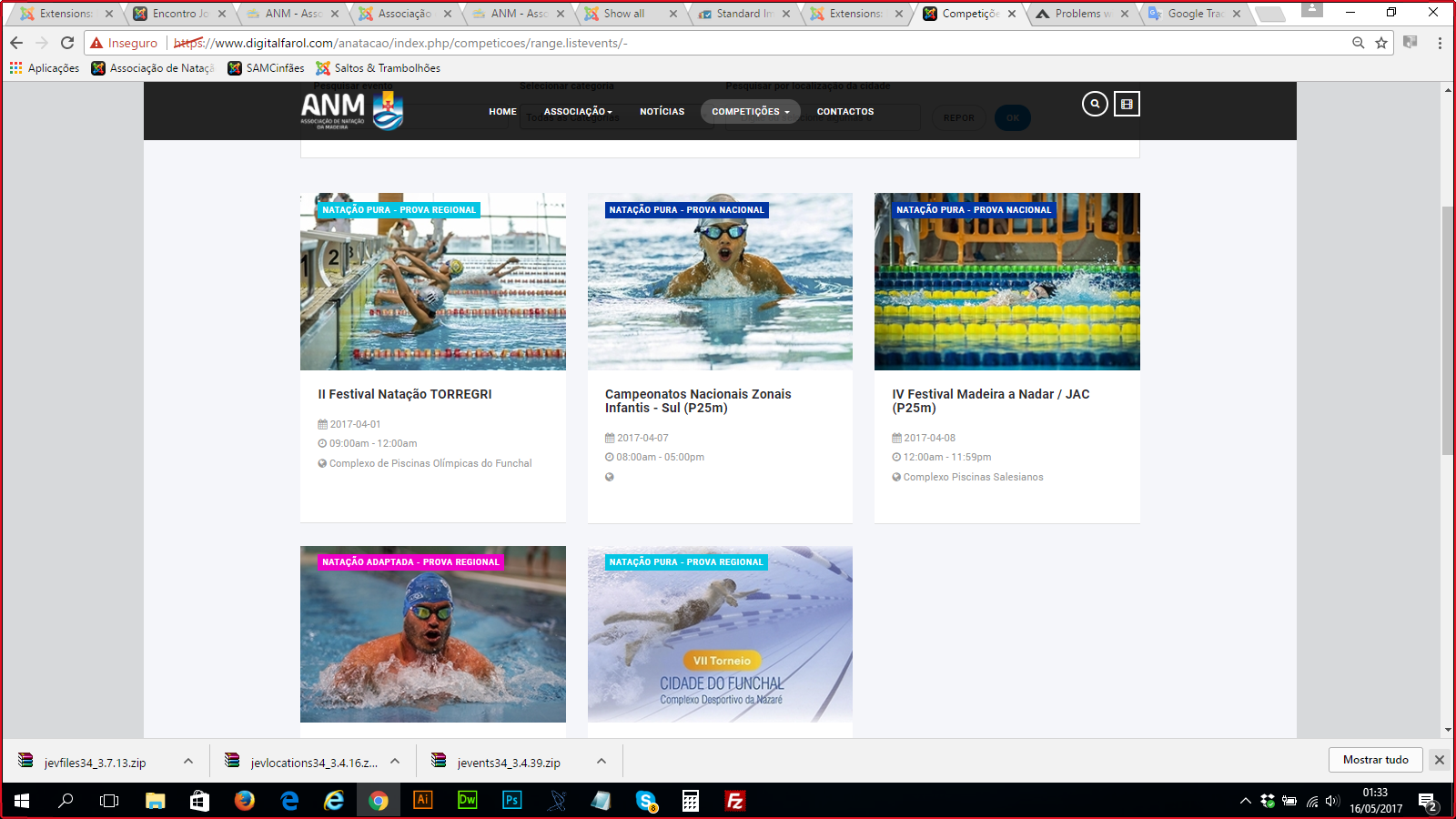Click the Mostrar tudo downloads button
1456x819 pixels.
pyautogui.click(x=1375, y=760)
